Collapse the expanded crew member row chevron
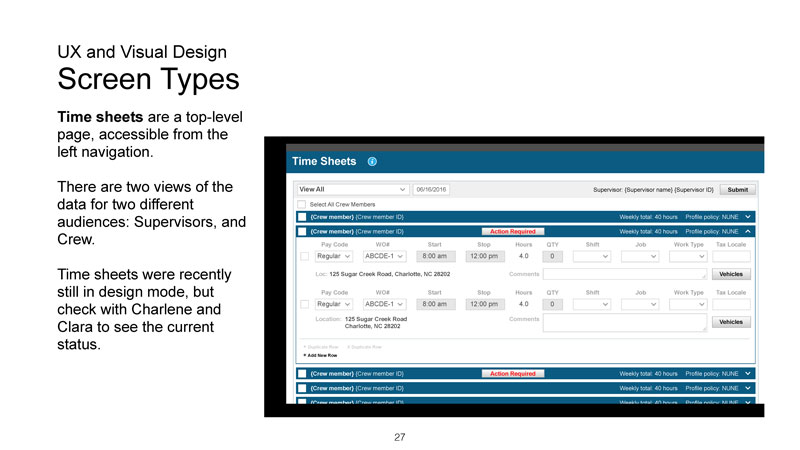Image resolution: width=800 pixels, height=450 pixels. [x=750, y=232]
